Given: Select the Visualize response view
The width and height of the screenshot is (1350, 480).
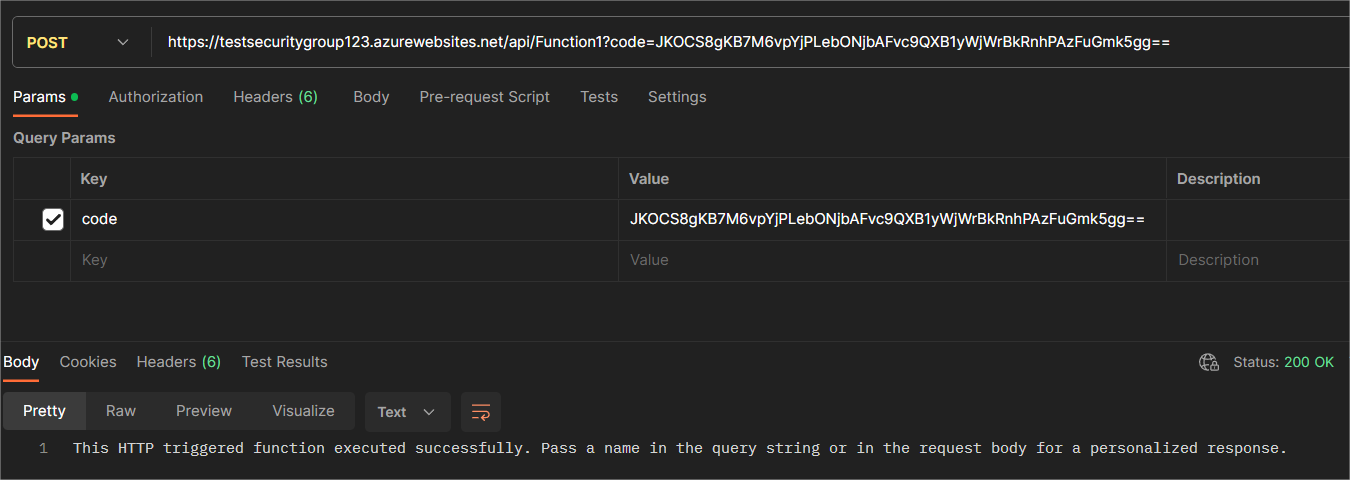Looking at the screenshot, I should point(303,411).
